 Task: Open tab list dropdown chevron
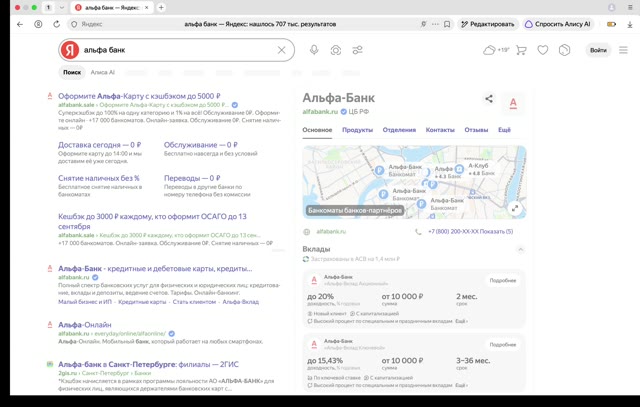click(62, 7)
